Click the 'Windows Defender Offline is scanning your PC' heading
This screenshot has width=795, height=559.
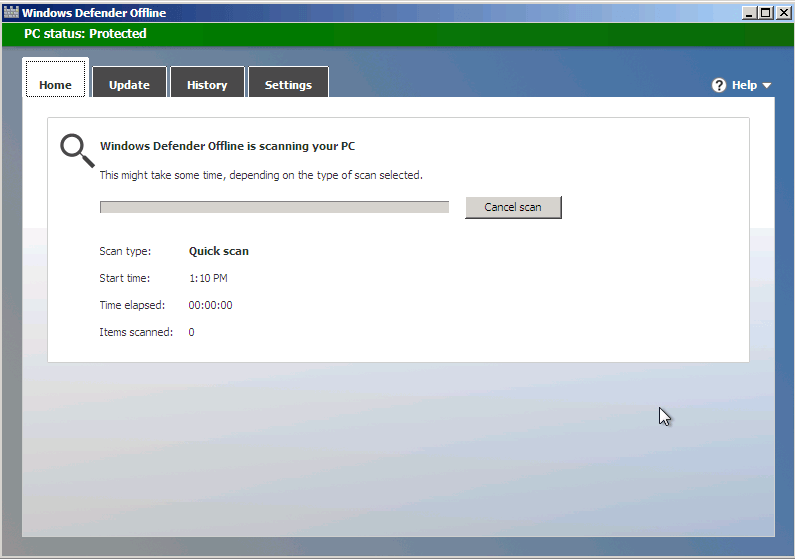228,146
